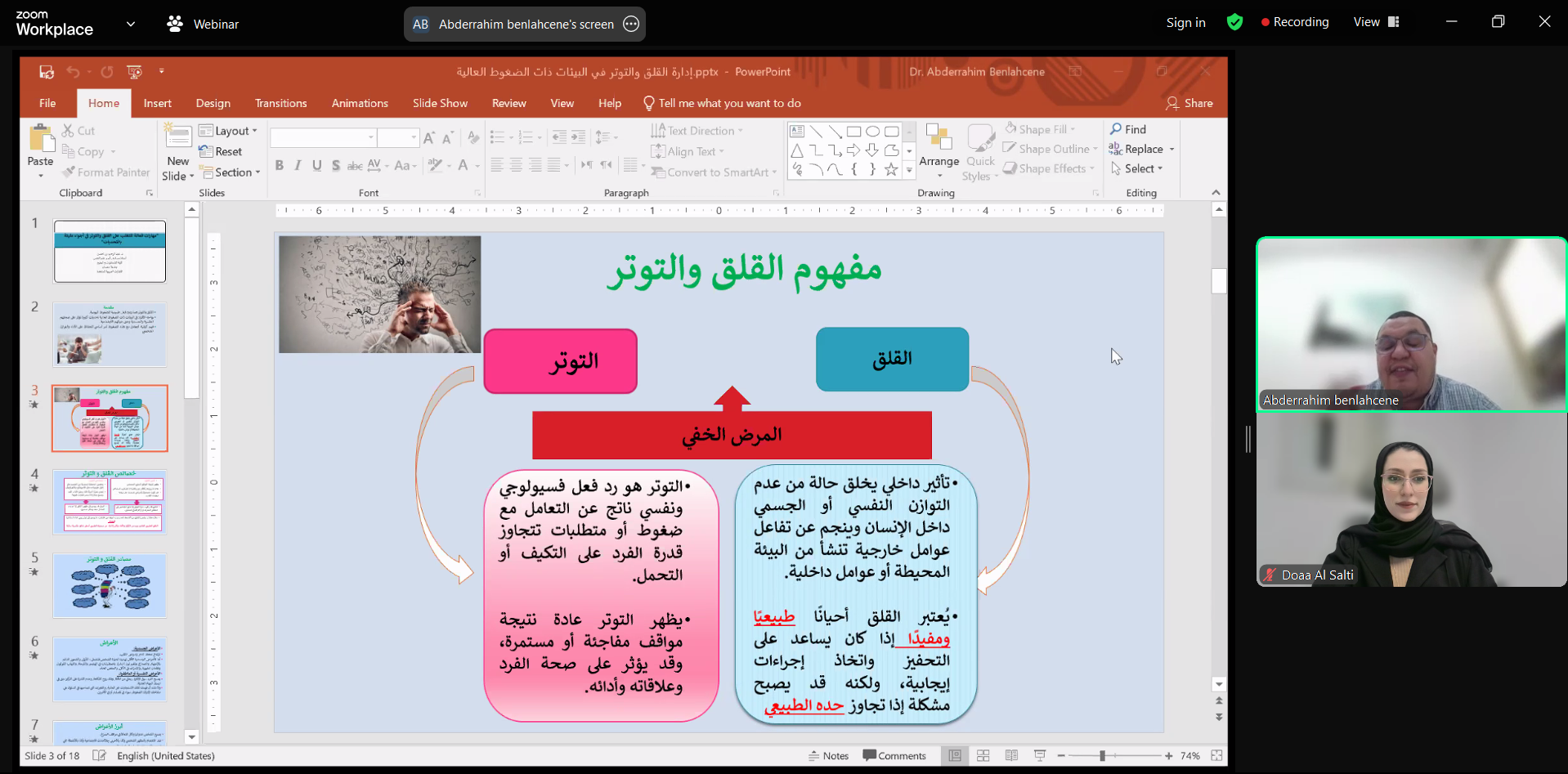Start Slide Show from status bar icon
Image resolution: width=1568 pixels, height=774 pixels.
[x=1040, y=756]
